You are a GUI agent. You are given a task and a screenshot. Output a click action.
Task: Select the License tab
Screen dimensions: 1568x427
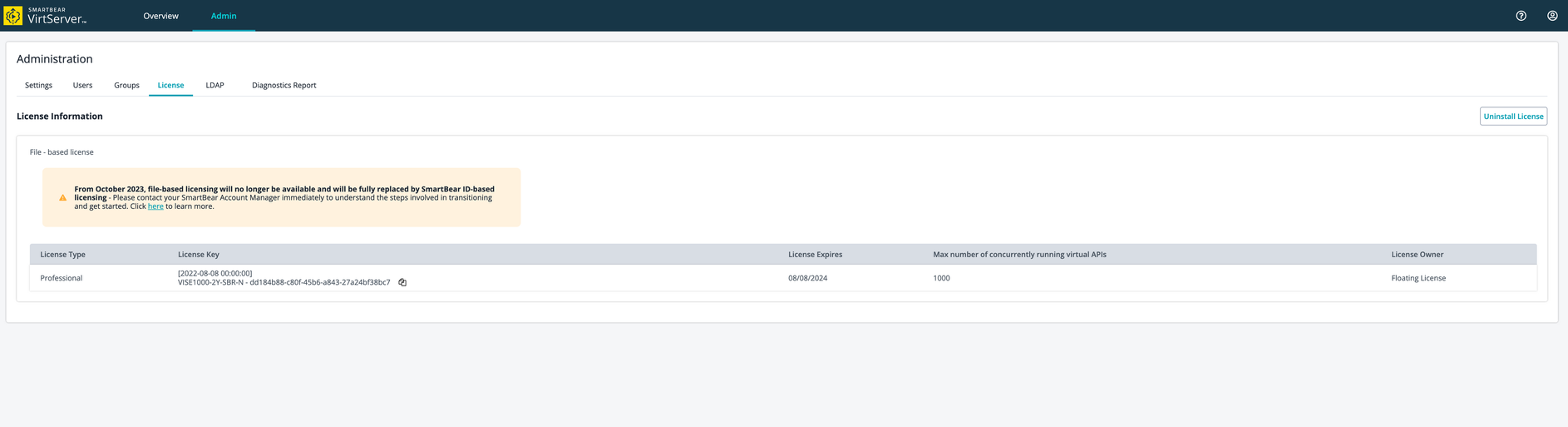[x=170, y=86]
